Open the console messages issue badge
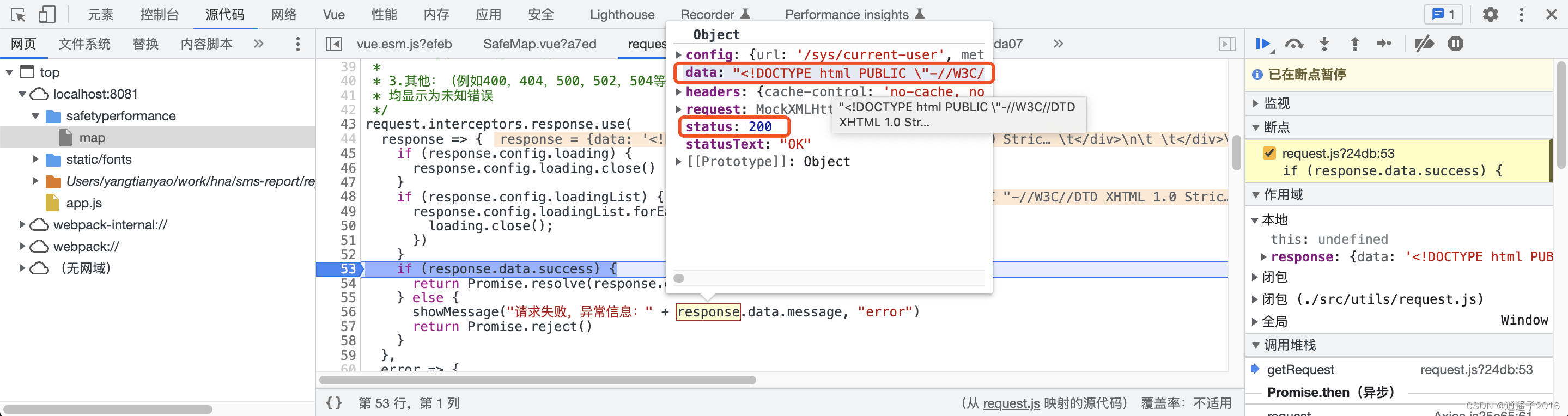1568x416 pixels. tap(1443, 14)
